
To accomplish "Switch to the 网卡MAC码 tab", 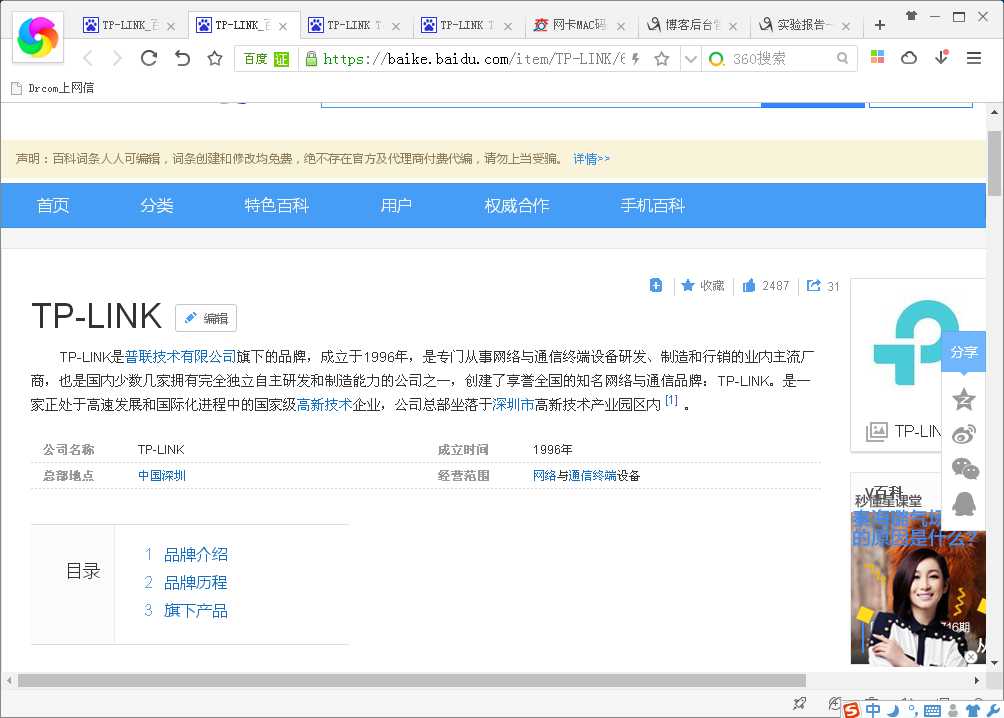I will [x=579, y=26].
